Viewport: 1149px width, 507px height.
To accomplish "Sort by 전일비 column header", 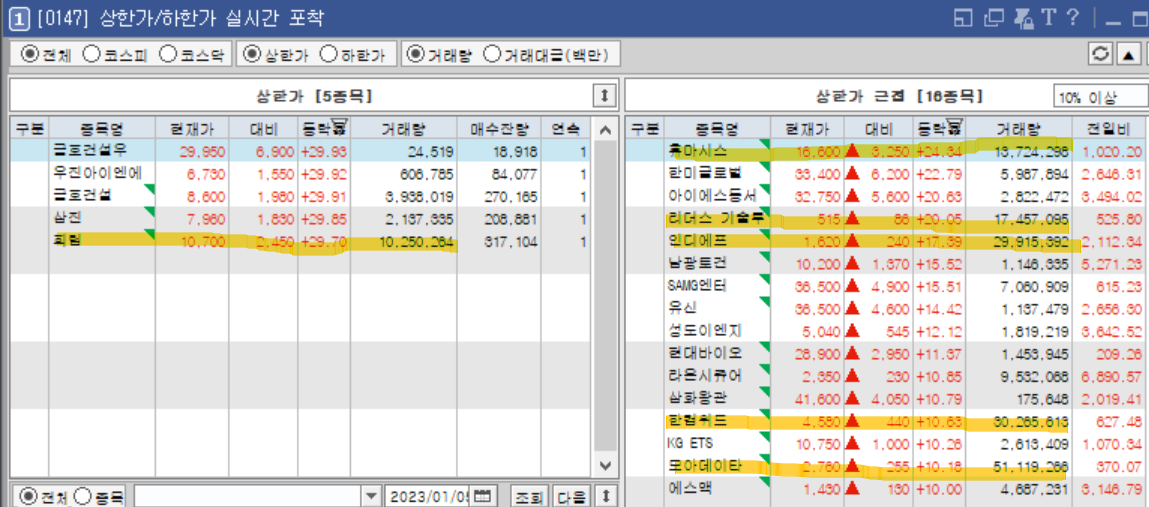I will 1110,128.
